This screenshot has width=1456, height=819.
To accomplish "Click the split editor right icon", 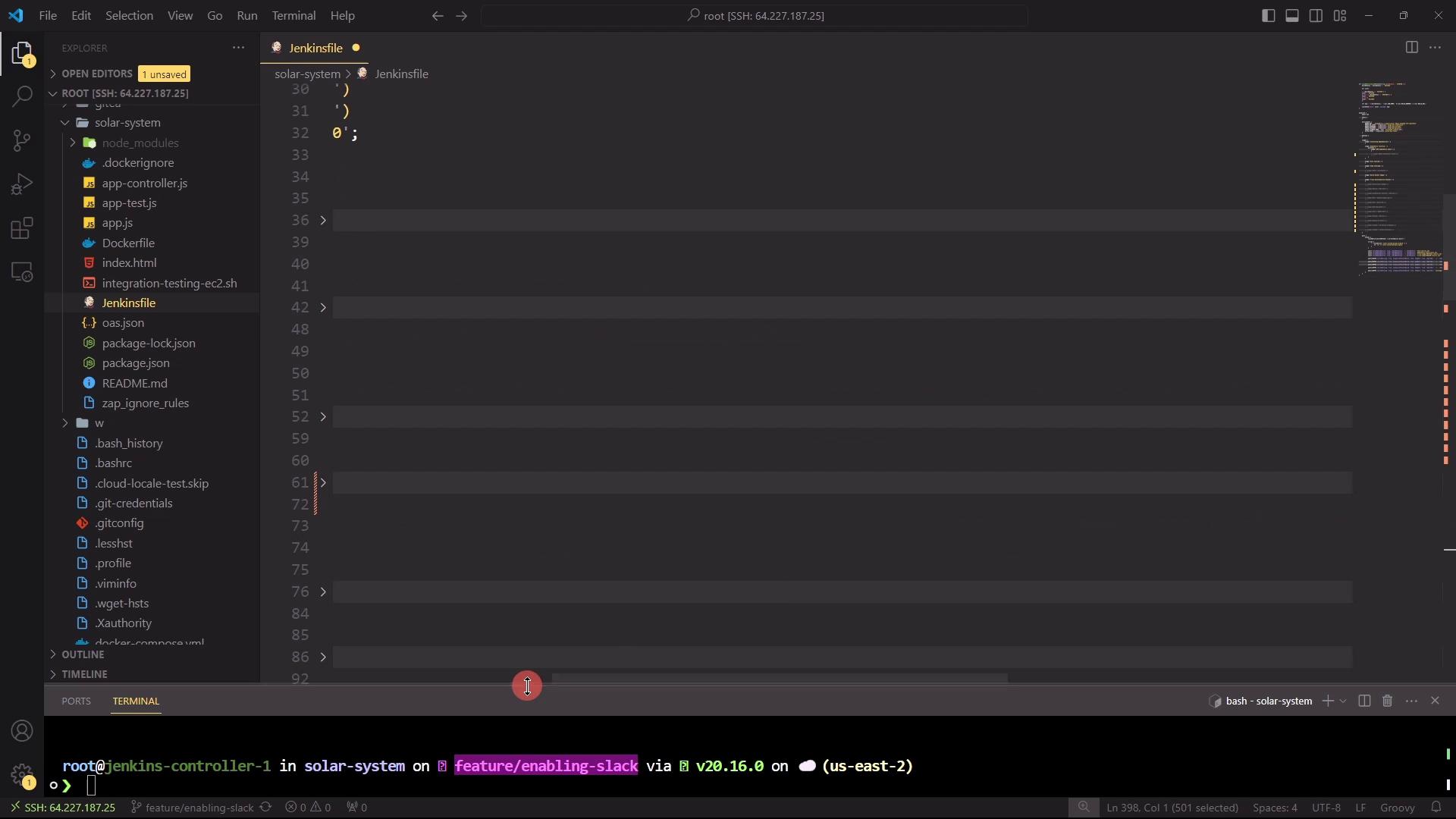I will [x=1411, y=48].
